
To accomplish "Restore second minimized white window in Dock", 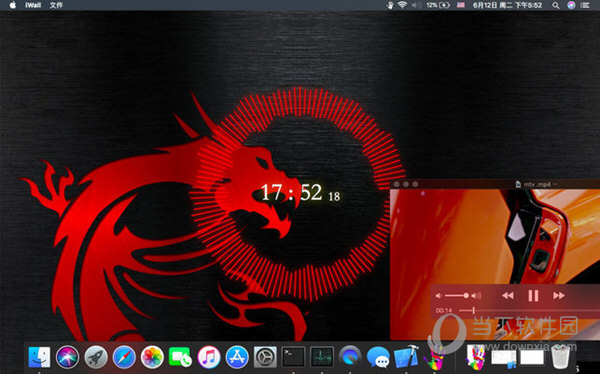I will click(532, 358).
